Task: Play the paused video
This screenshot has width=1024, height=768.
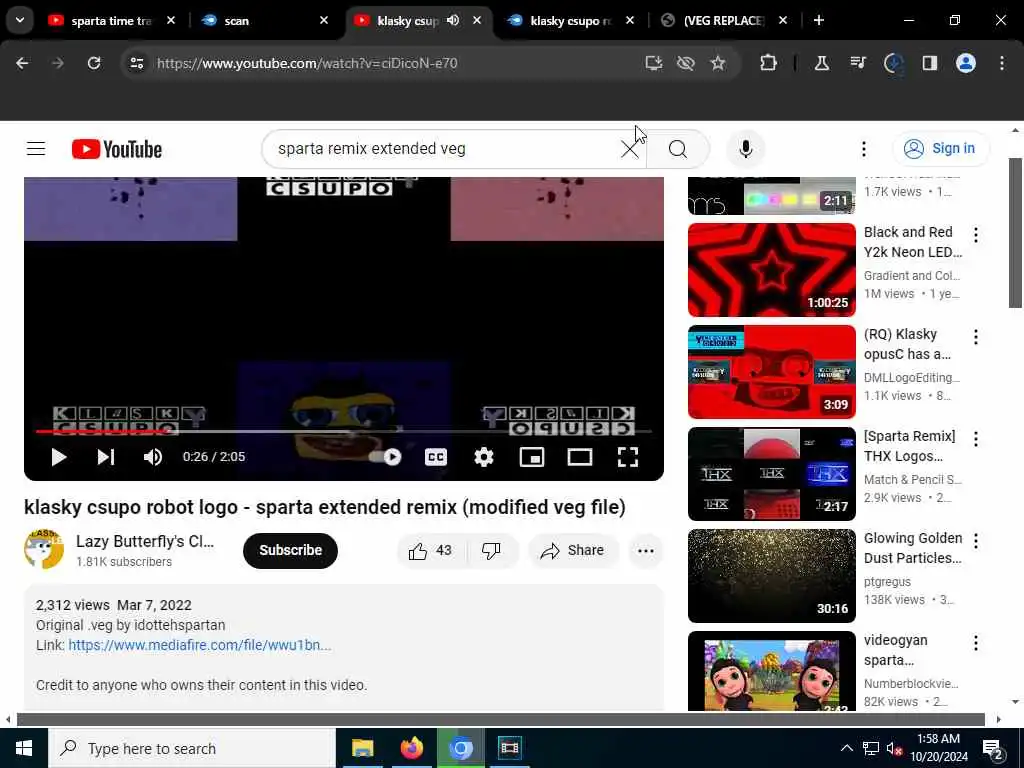Action: (x=59, y=456)
